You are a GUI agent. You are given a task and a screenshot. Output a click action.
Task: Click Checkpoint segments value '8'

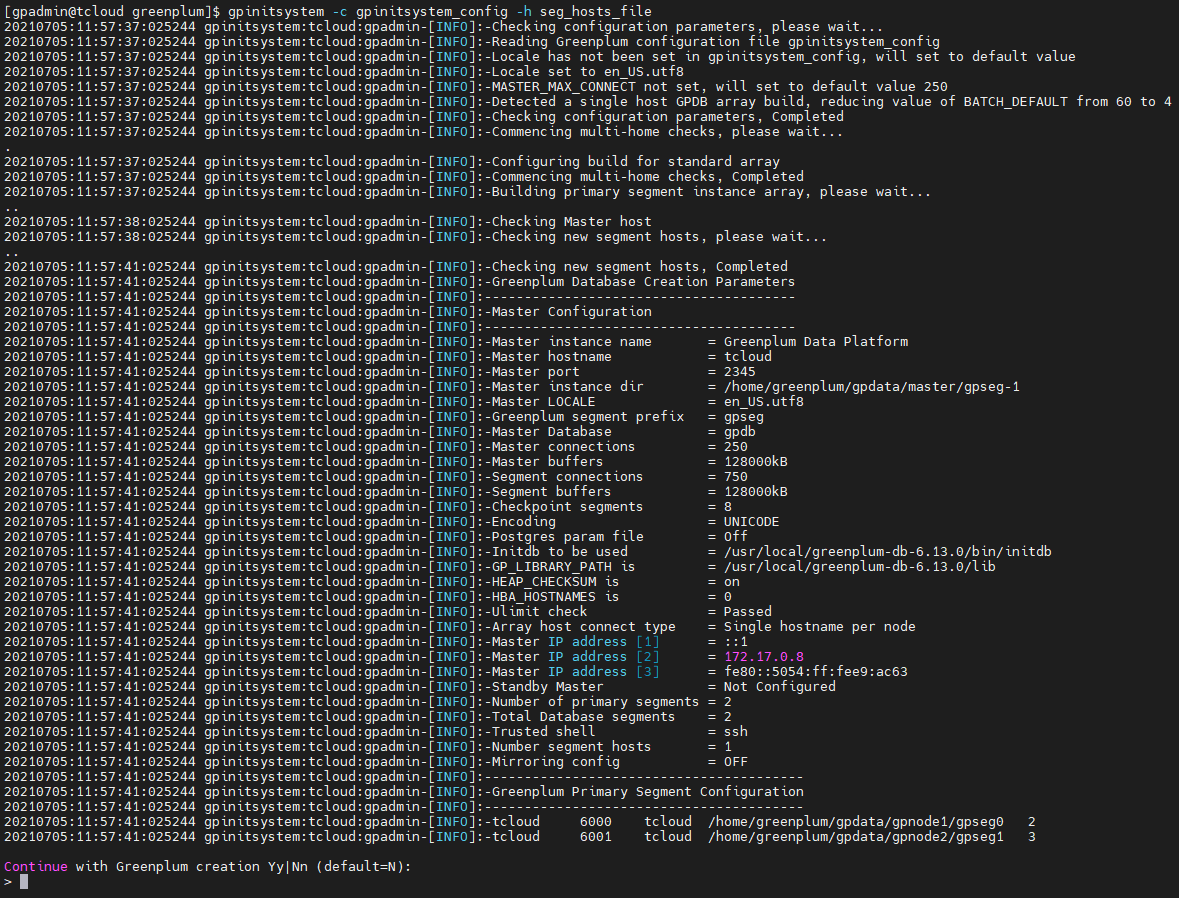[727, 507]
